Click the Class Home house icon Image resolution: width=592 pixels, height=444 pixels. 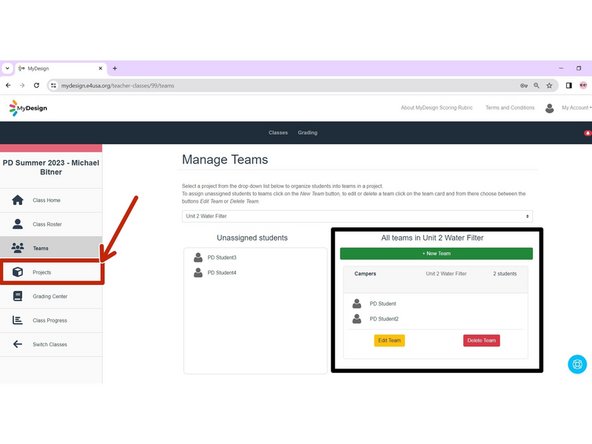click(17, 200)
